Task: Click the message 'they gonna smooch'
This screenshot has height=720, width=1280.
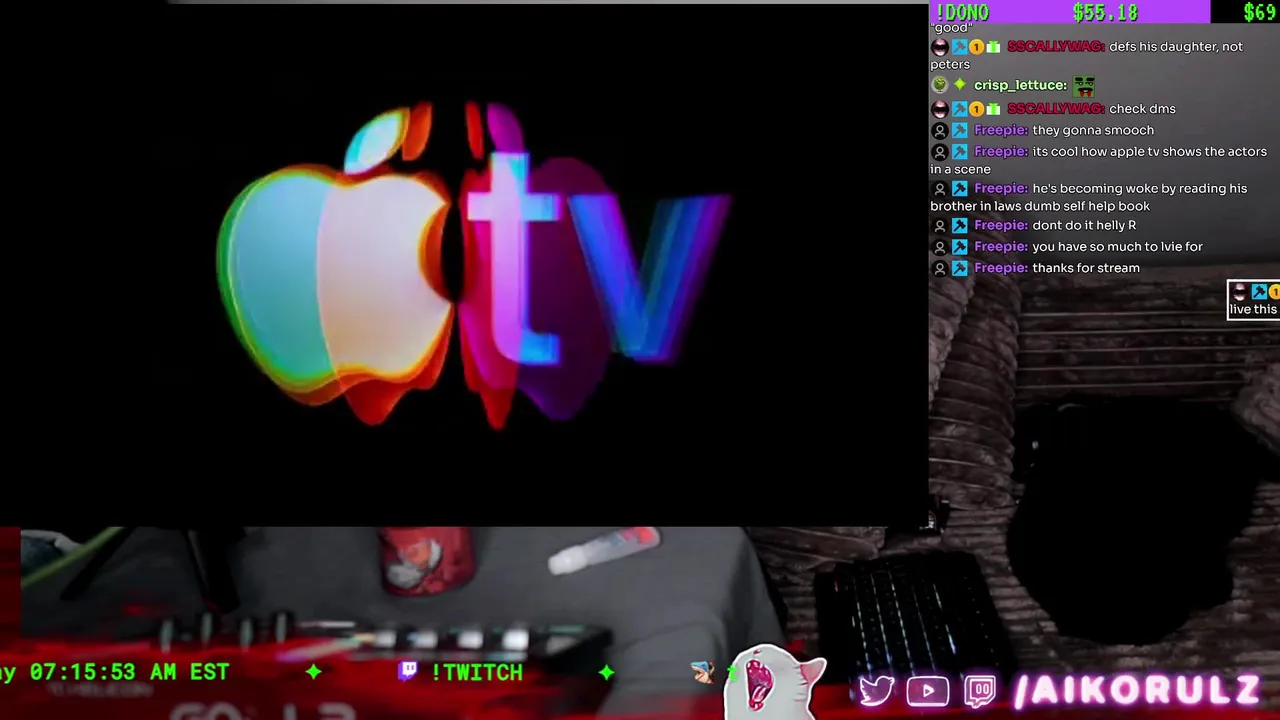Action: point(1093,131)
